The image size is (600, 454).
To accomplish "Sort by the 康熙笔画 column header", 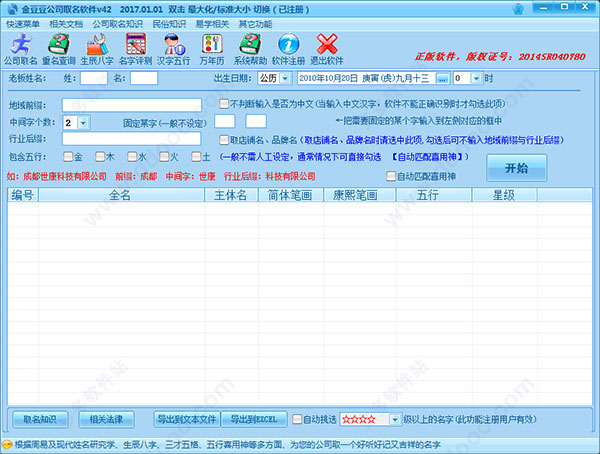I will [360, 195].
